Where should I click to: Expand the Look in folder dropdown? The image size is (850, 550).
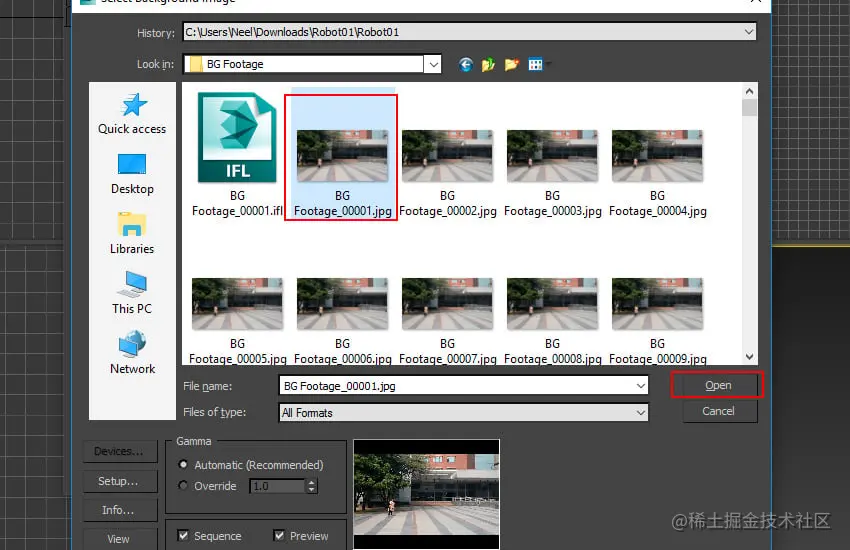[x=433, y=64]
